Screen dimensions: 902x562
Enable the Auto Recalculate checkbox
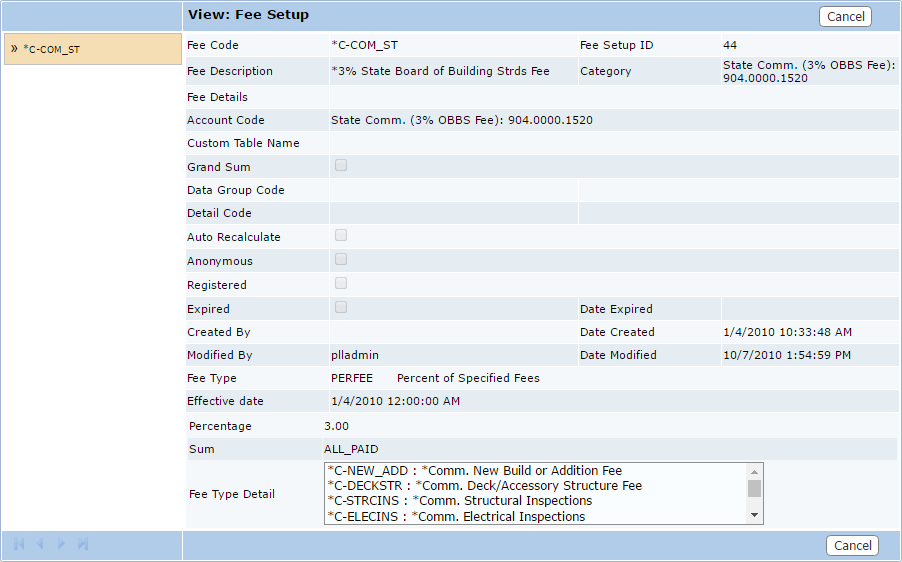(341, 236)
